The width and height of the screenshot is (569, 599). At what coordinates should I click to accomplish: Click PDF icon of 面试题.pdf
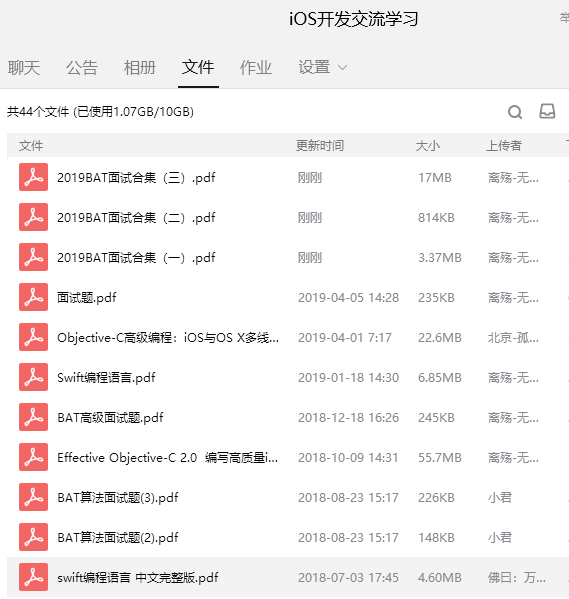point(34,297)
